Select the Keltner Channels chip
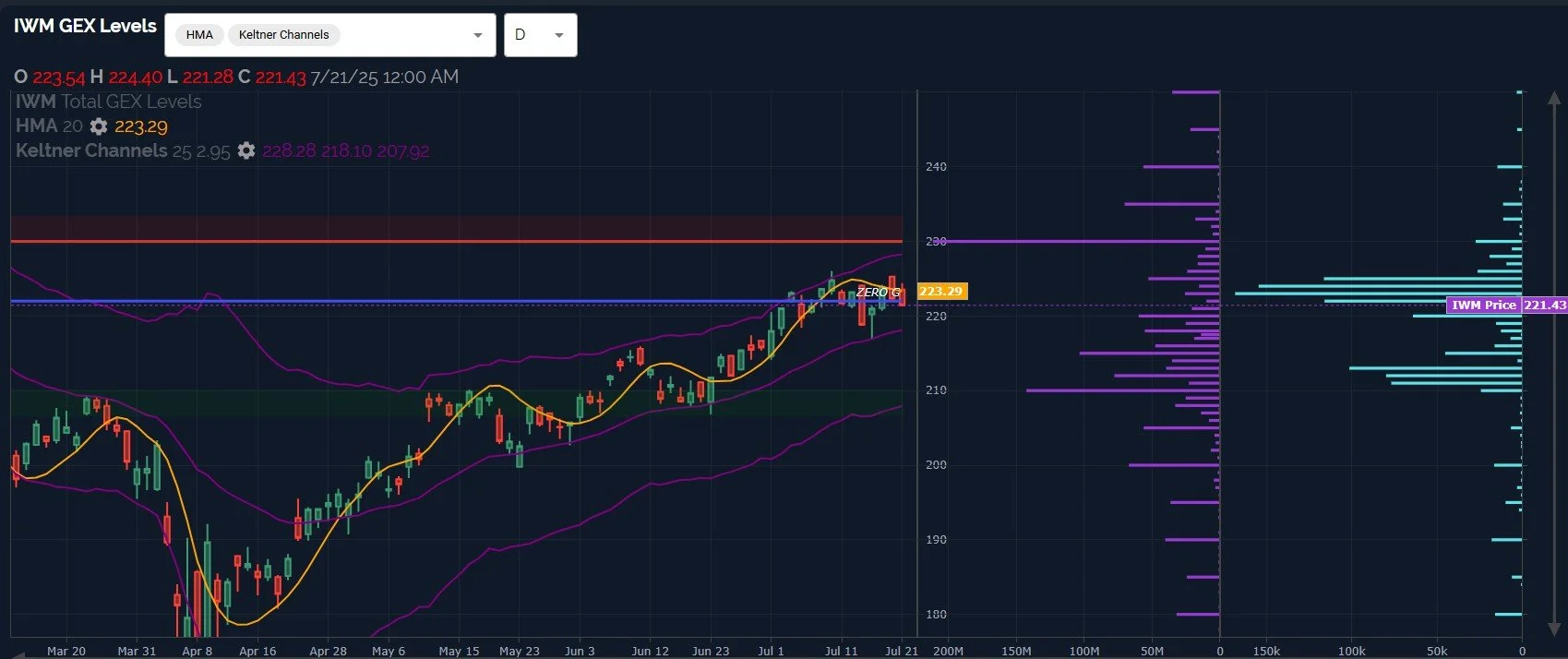Viewport: 1568px width, 659px height. point(284,35)
